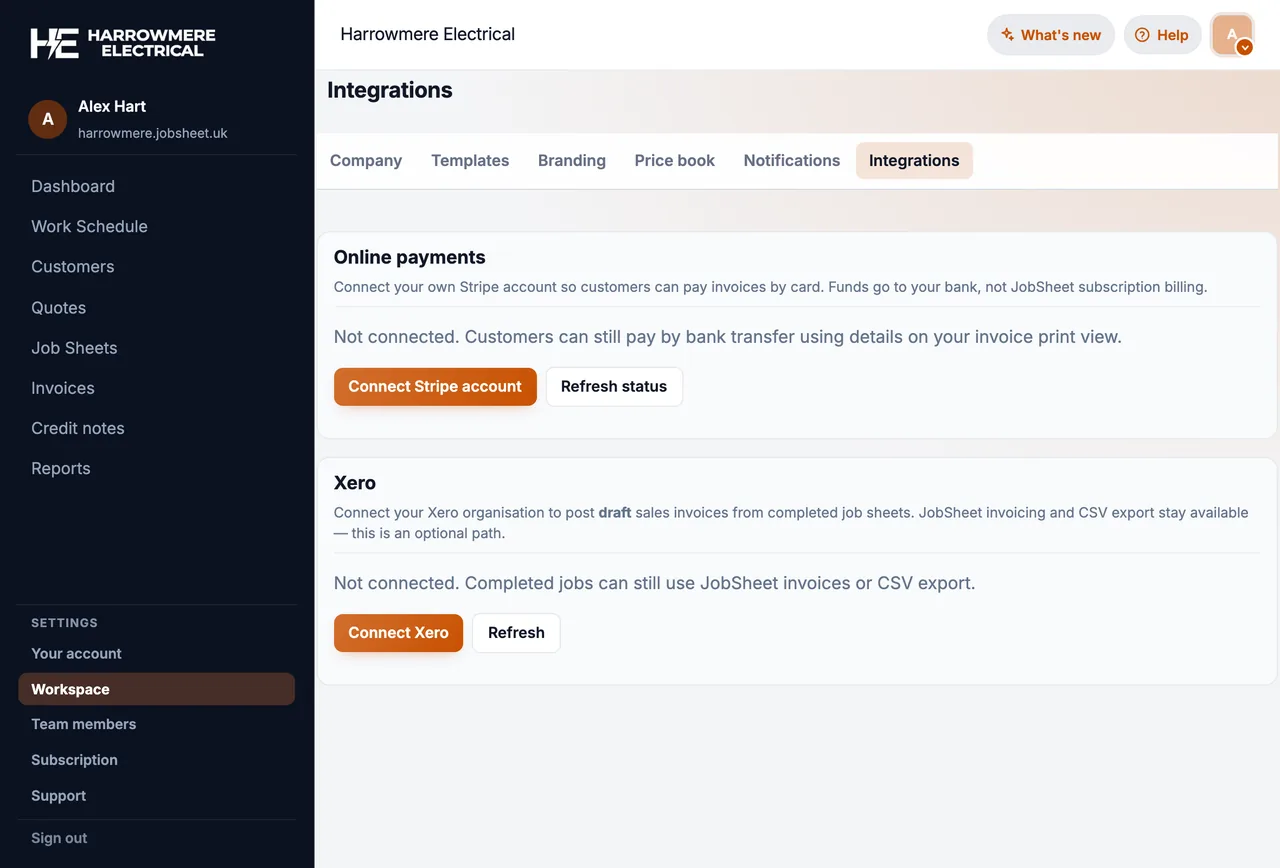Click the Alex Hart name in the sidebar

(x=112, y=106)
